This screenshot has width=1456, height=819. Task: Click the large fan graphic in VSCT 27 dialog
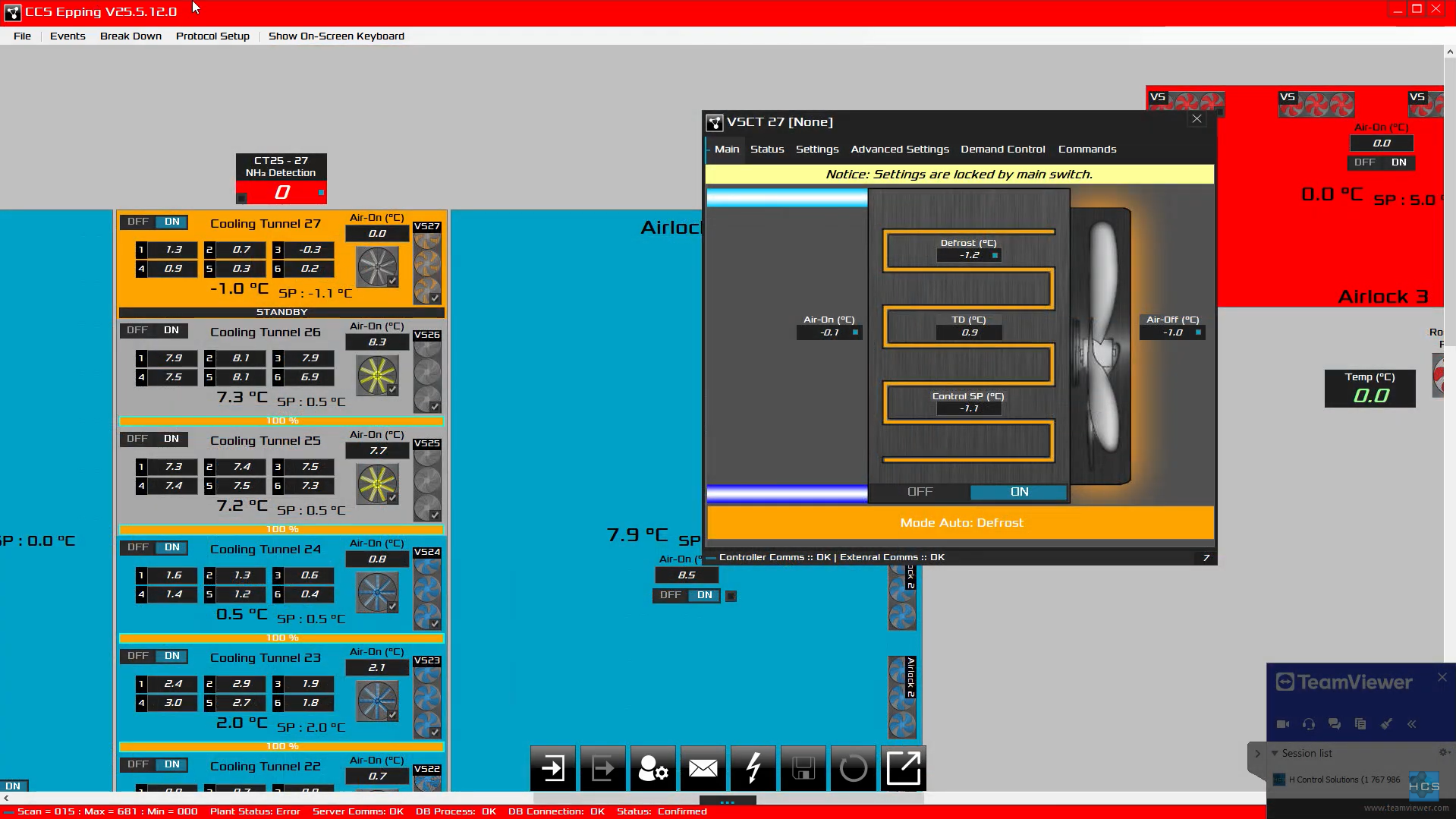[x=1103, y=345]
